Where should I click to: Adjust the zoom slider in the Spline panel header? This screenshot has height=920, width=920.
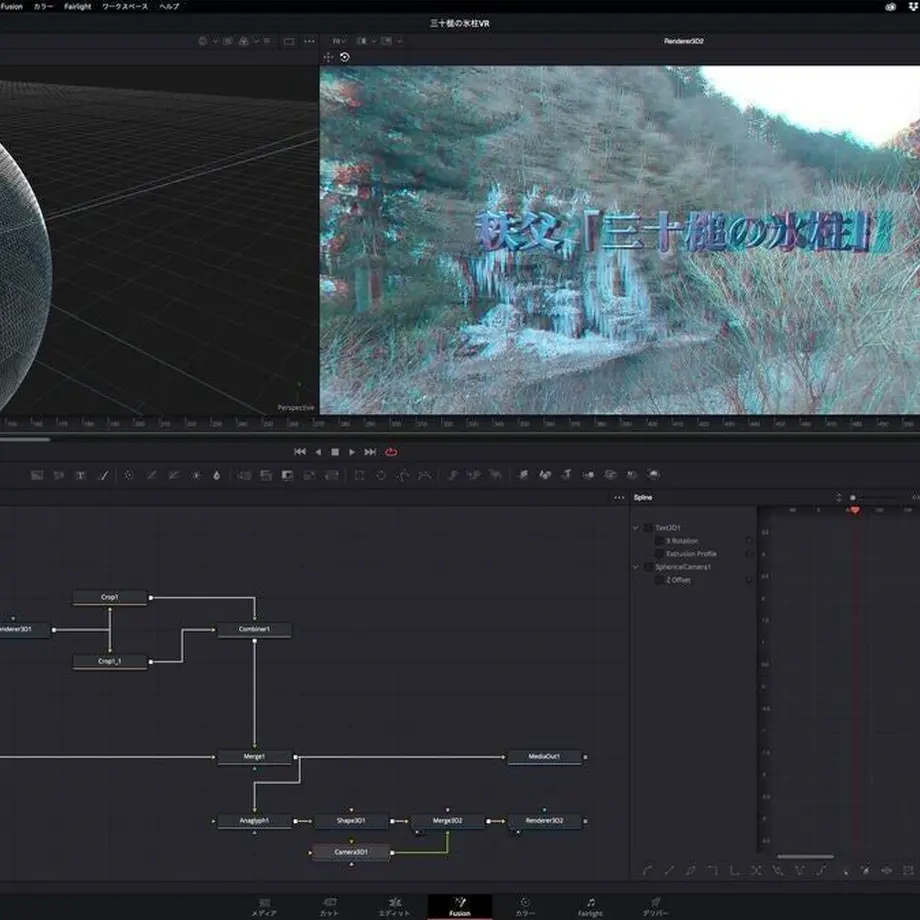tap(854, 496)
